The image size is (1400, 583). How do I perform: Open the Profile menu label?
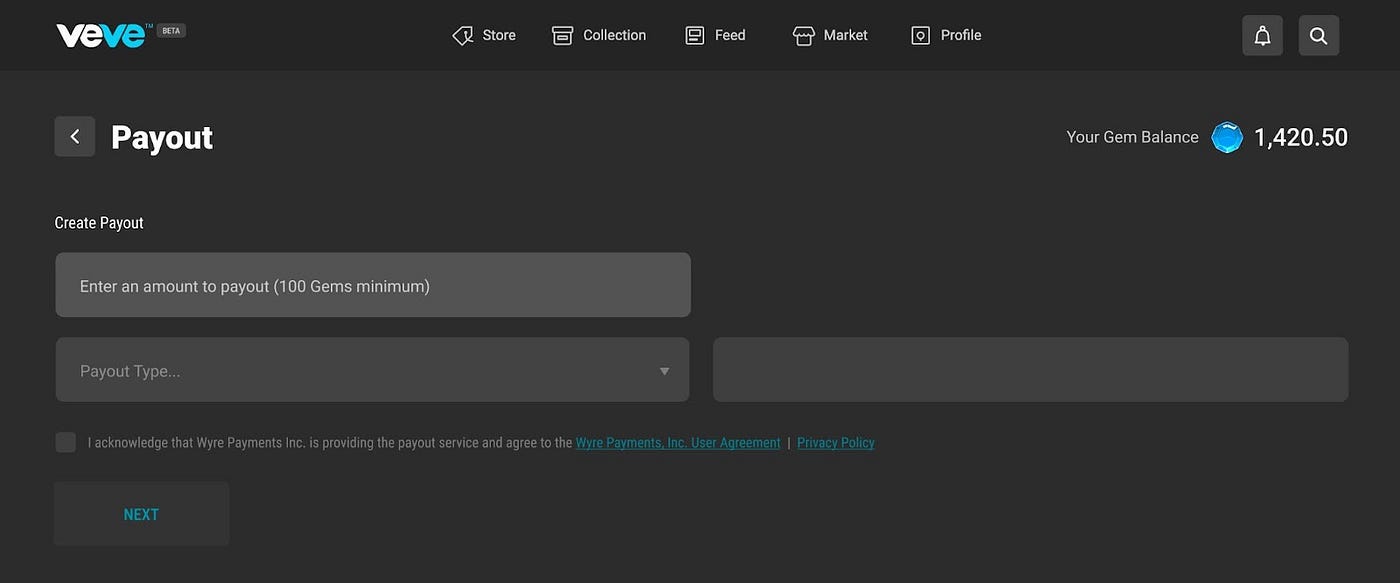(x=961, y=35)
